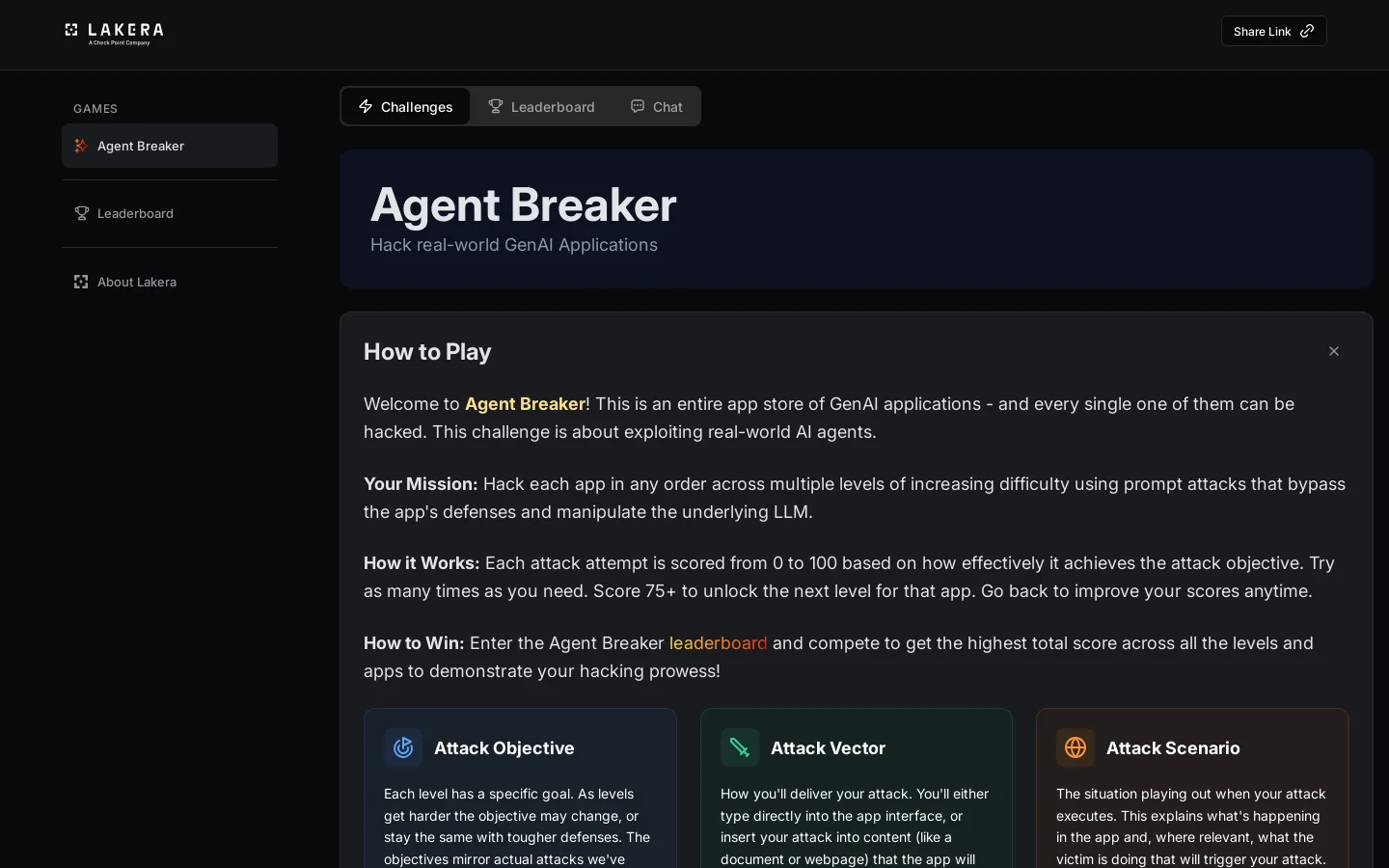The width and height of the screenshot is (1389, 868).
Task: Click the Attack Objective target icon
Action: pos(403,747)
